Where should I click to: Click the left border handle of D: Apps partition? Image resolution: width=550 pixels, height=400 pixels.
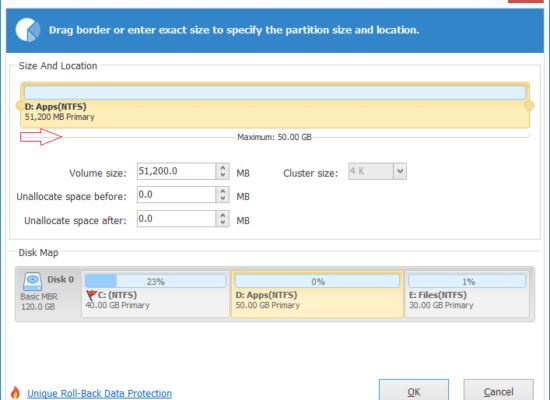(x=20, y=106)
